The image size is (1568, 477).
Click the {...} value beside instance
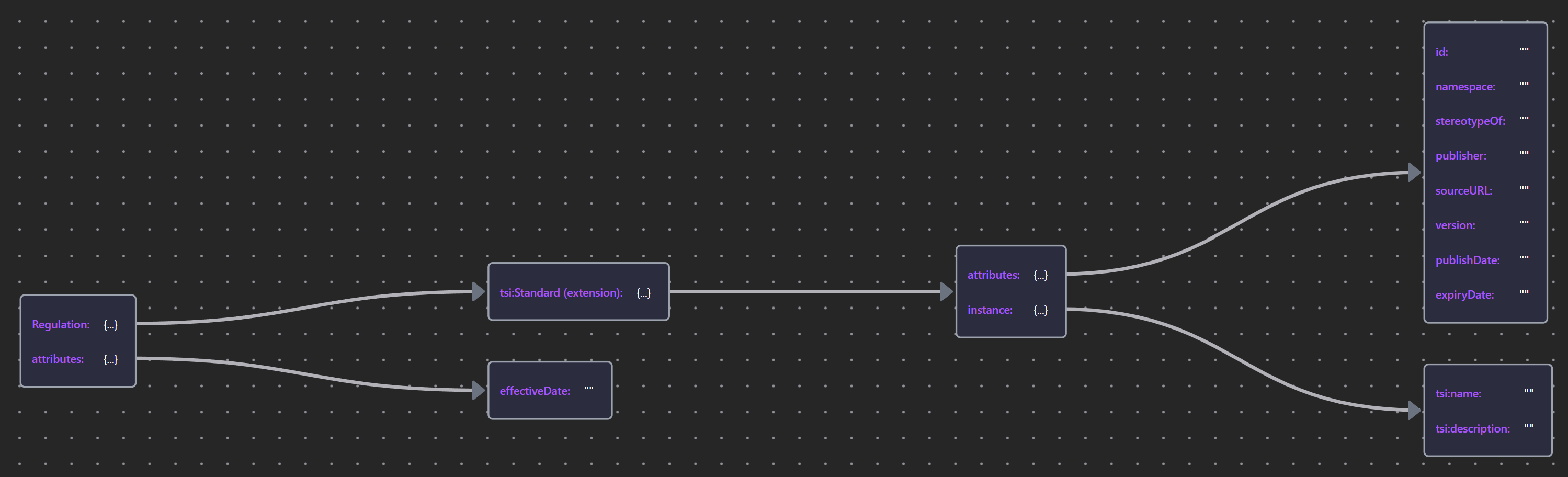[1040, 310]
